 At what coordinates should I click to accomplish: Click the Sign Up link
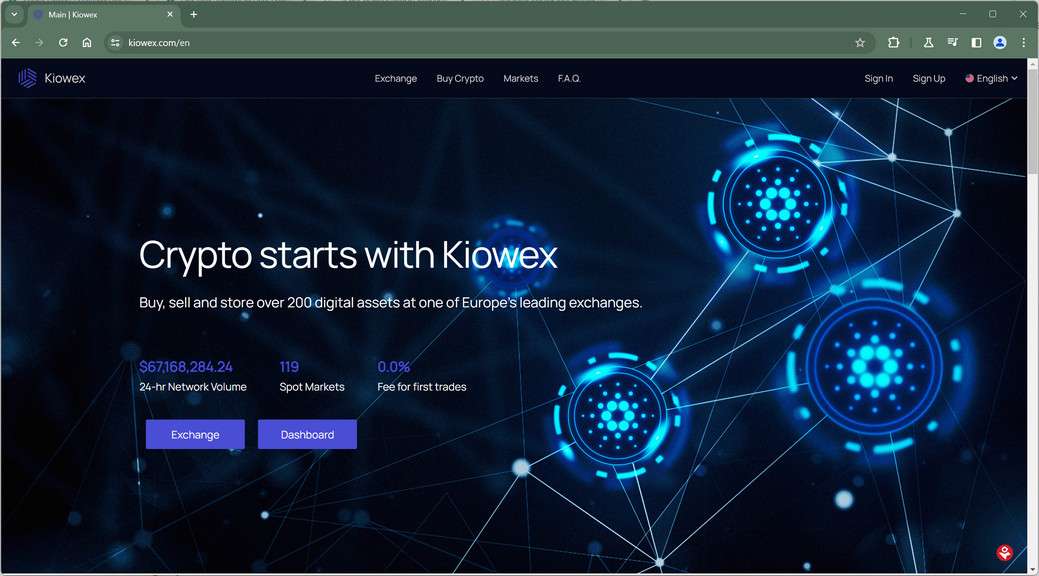928,78
